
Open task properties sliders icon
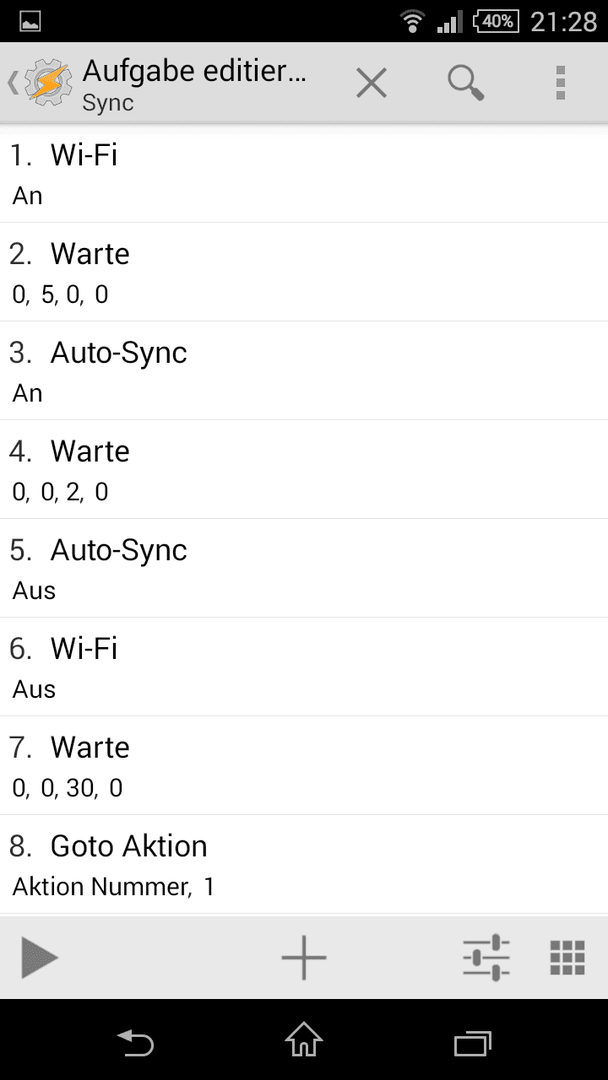coord(486,957)
